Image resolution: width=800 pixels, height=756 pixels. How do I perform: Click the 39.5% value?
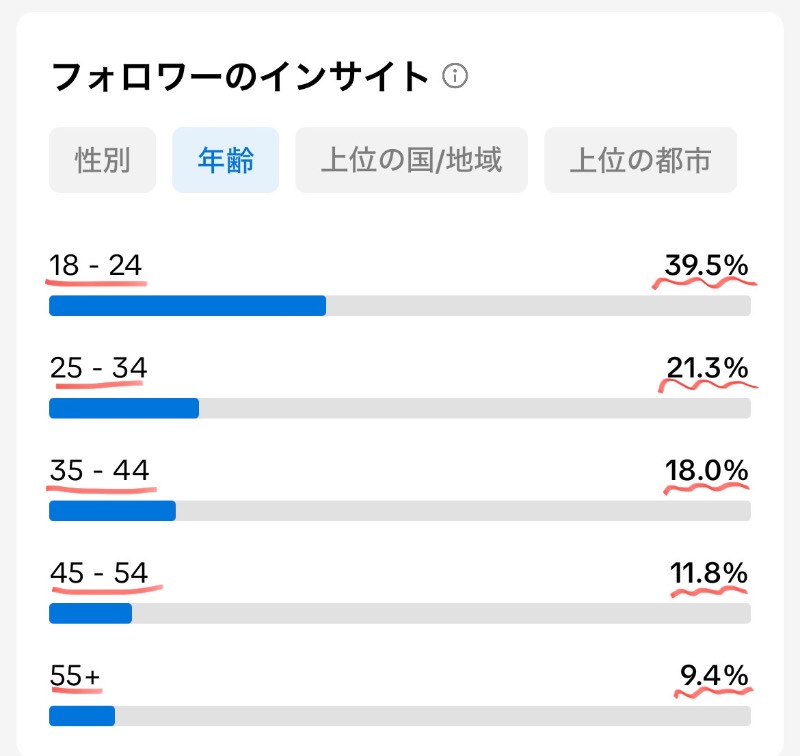[x=707, y=265]
